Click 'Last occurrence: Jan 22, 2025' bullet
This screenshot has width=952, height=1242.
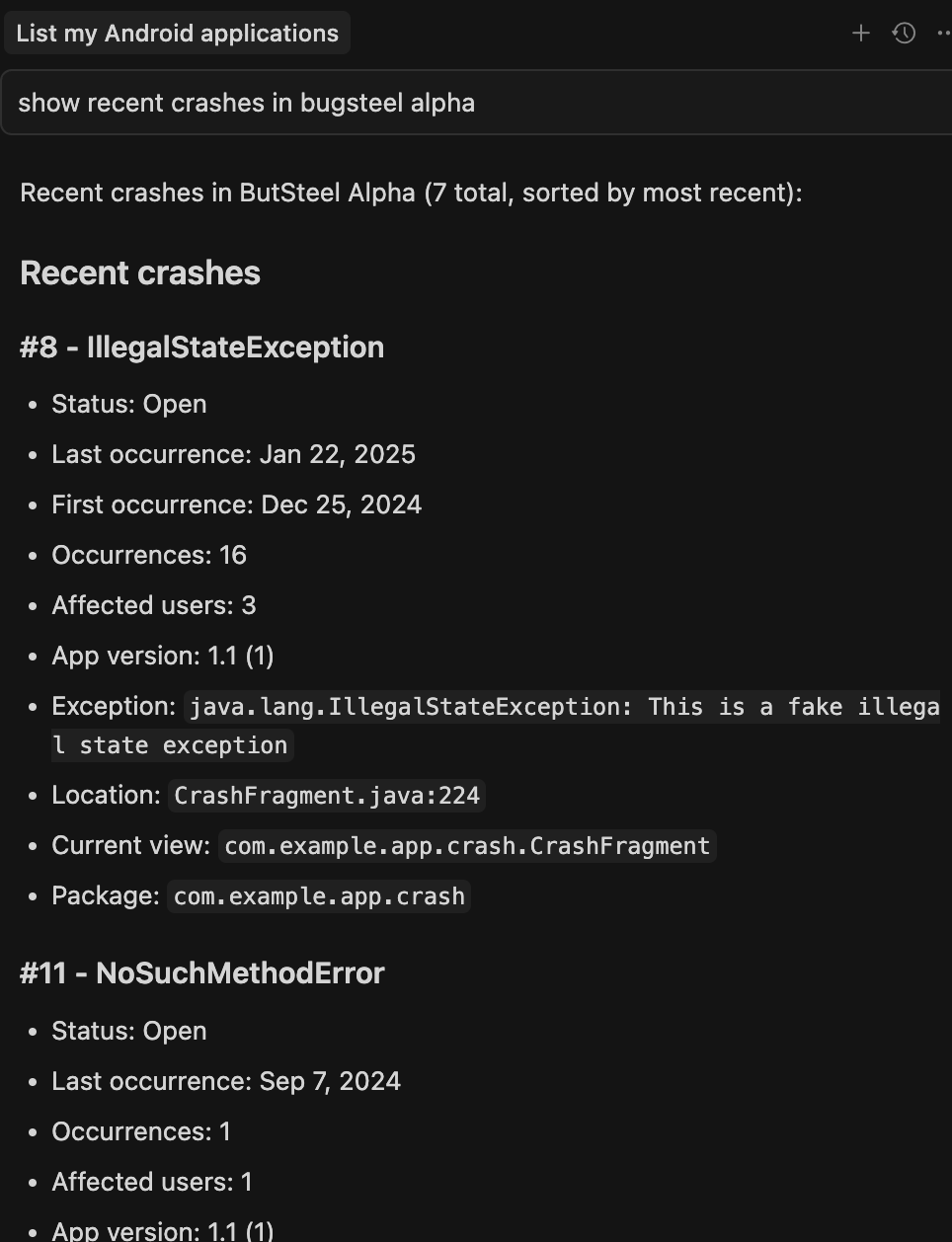coord(233,454)
